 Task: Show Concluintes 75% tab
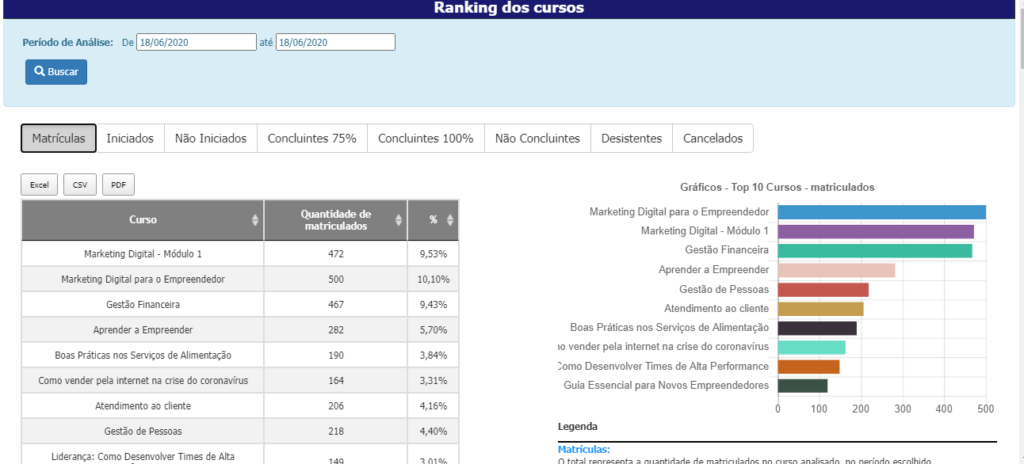312,138
